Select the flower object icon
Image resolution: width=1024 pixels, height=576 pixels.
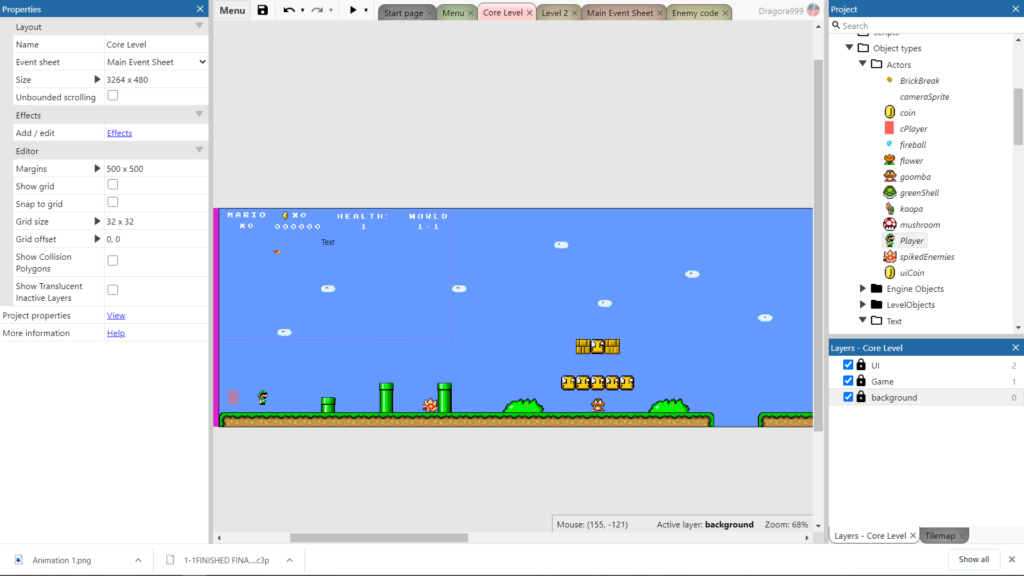pyautogui.click(x=889, y=161)
